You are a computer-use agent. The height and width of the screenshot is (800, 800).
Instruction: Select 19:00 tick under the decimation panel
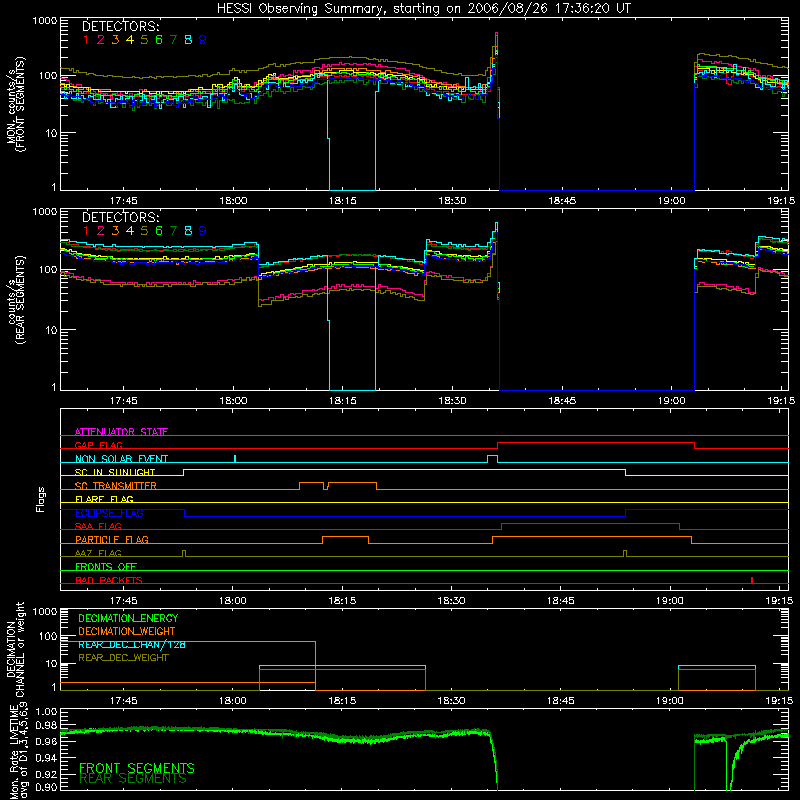click(x=670, y=701)
